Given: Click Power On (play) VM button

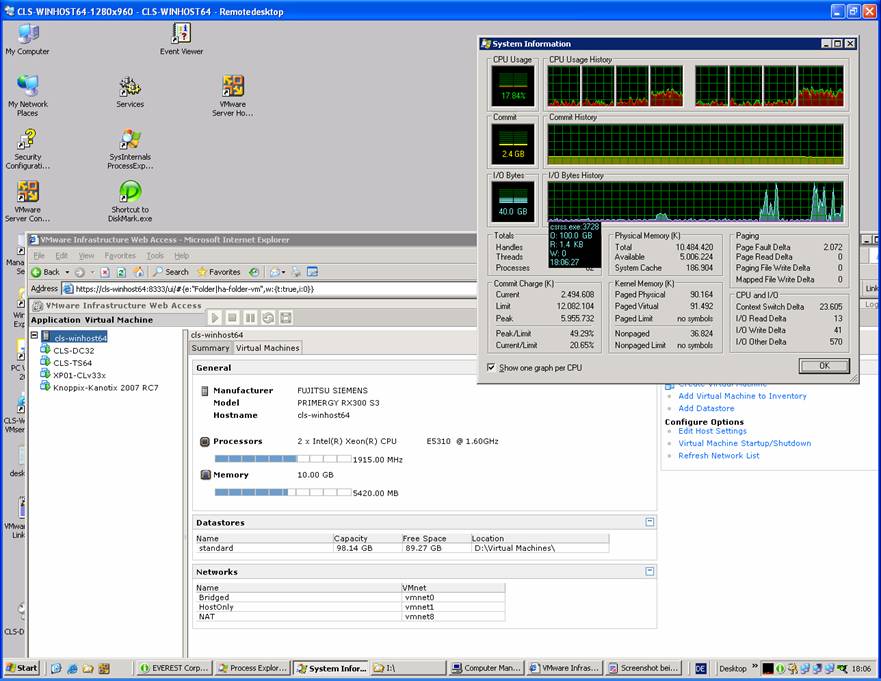Looking at the screenshot, I should click(x=215, y=318).
